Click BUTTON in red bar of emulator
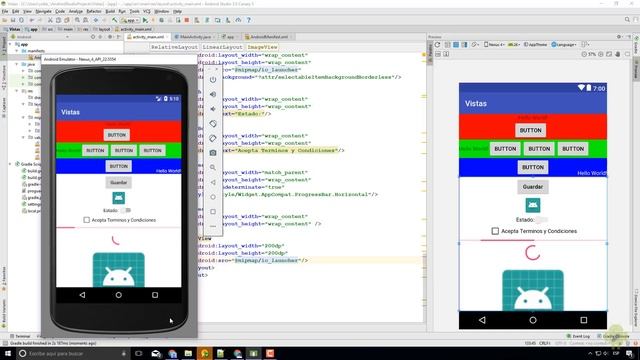 click(x=117, y=135)
